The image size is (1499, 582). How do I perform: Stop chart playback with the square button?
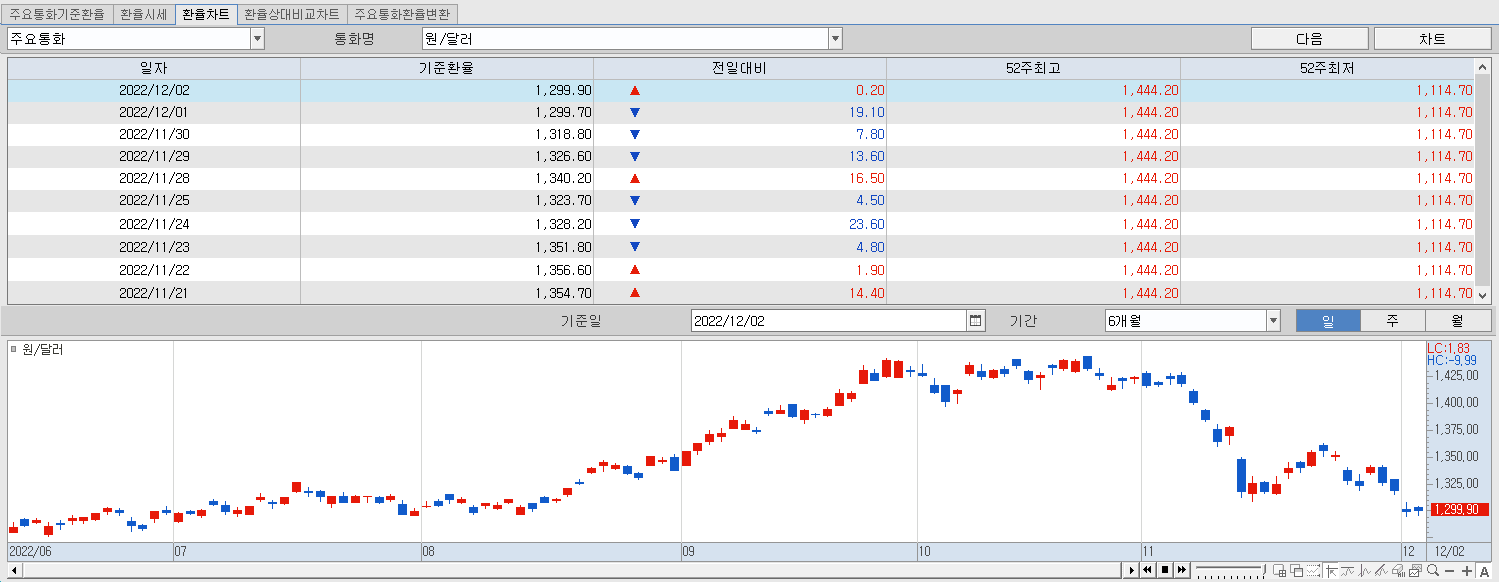(1165, 570)
